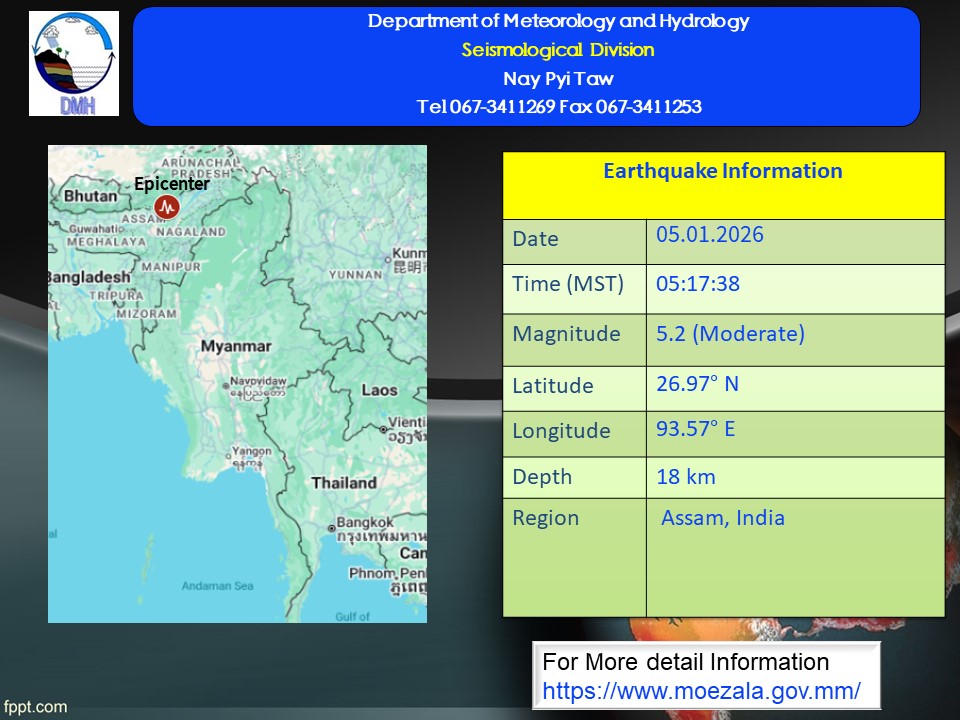Select the Andaman Sea label on map
This screenshot has width=960, height=720.
[220, 586]
